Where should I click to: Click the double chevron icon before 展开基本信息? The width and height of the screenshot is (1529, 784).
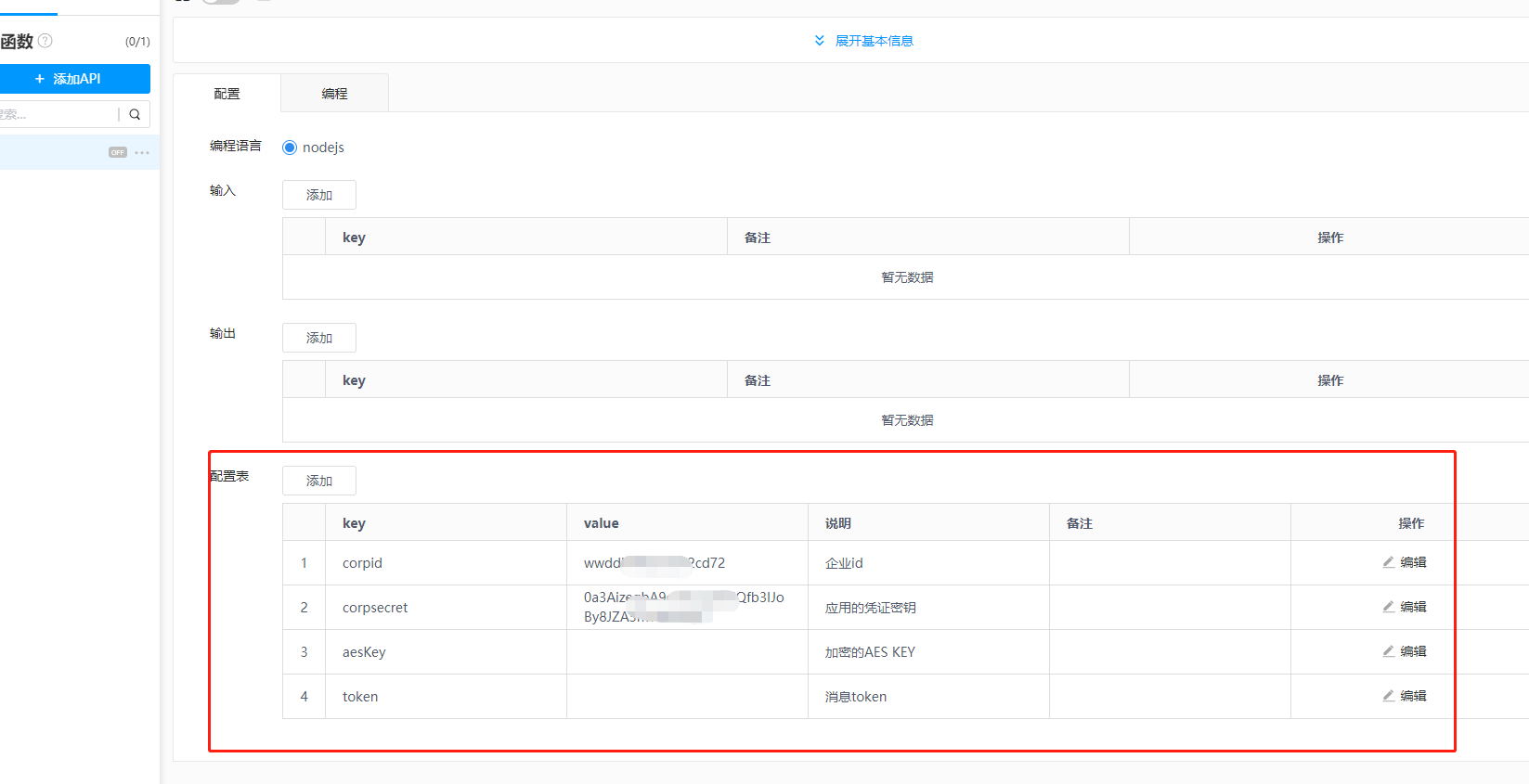click(x=820, y=41)
